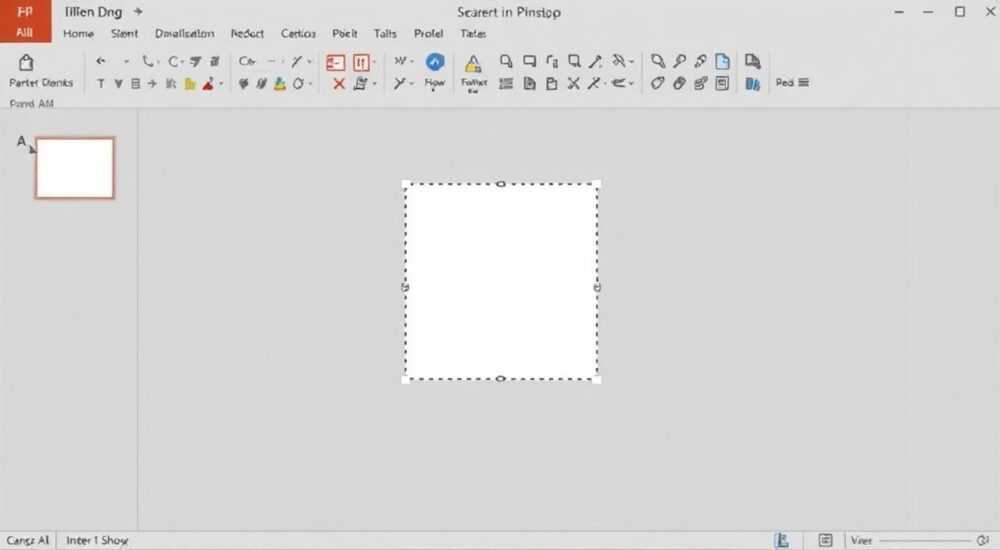Image resolution: width=1000 pixels, height=550 pixels.
Task: Click the colorful triangle shapes icon
Action: (279, 84)
